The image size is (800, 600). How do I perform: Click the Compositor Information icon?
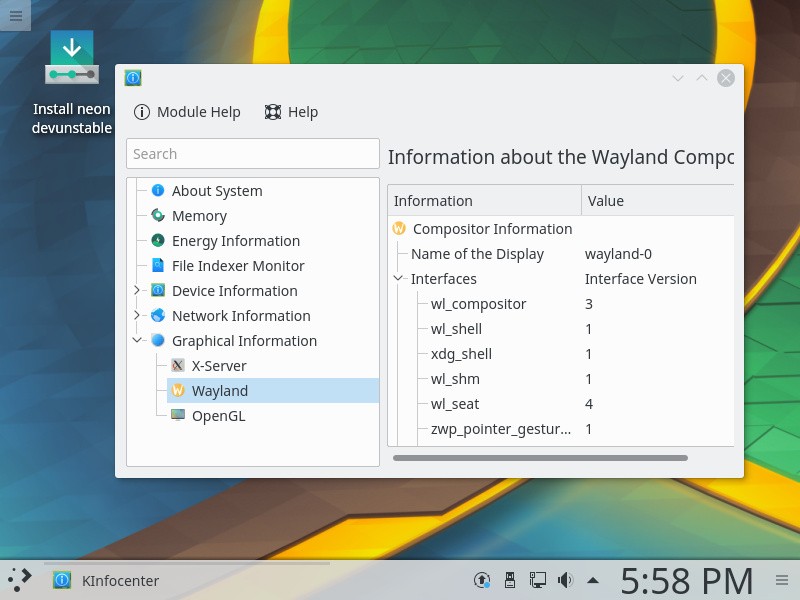399,229
